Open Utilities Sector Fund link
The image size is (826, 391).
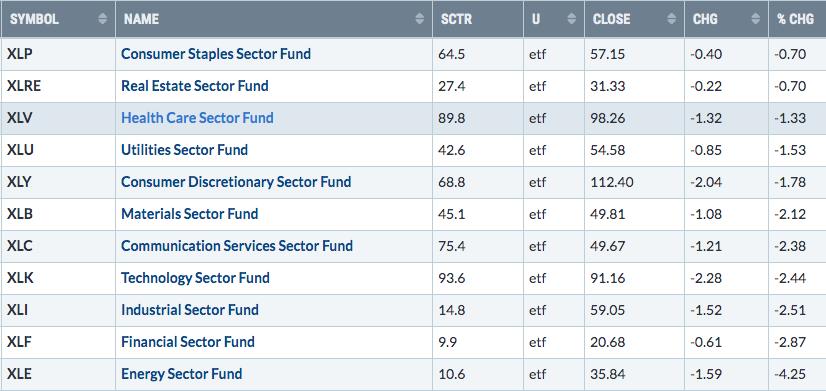click(x=184, y=150)
